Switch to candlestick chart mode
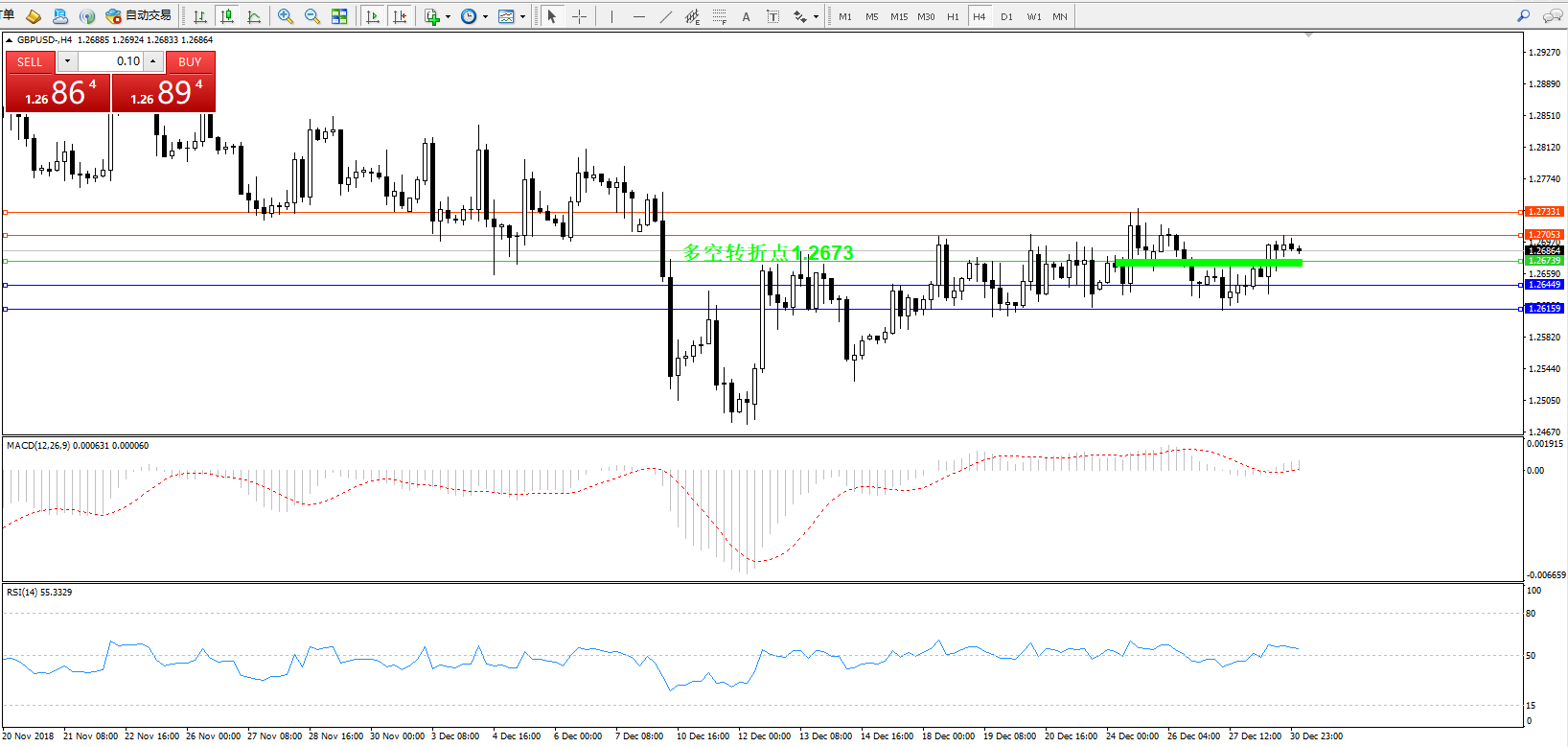This screenshot has width=1568, height=747. click(227, 16)
